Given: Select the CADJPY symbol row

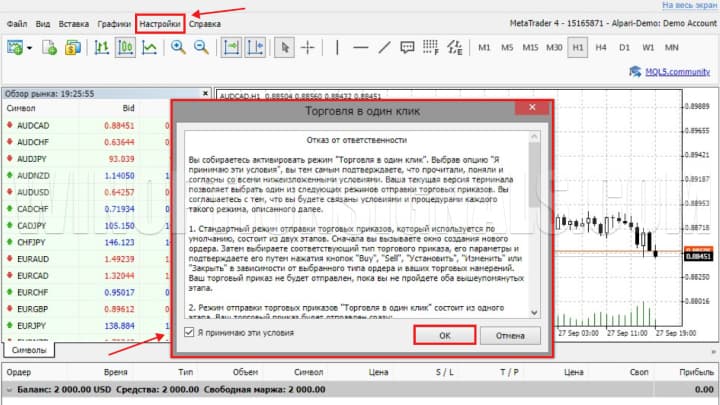Looking at the screenshot, I should tap(86, 225).
